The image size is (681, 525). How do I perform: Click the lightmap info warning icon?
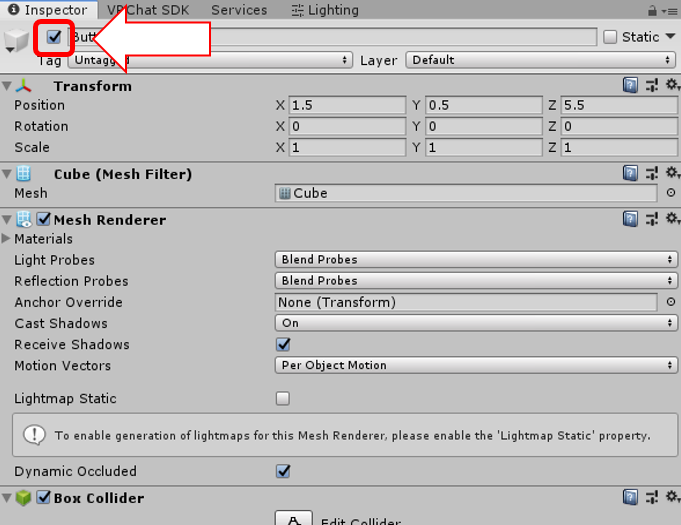34,434
